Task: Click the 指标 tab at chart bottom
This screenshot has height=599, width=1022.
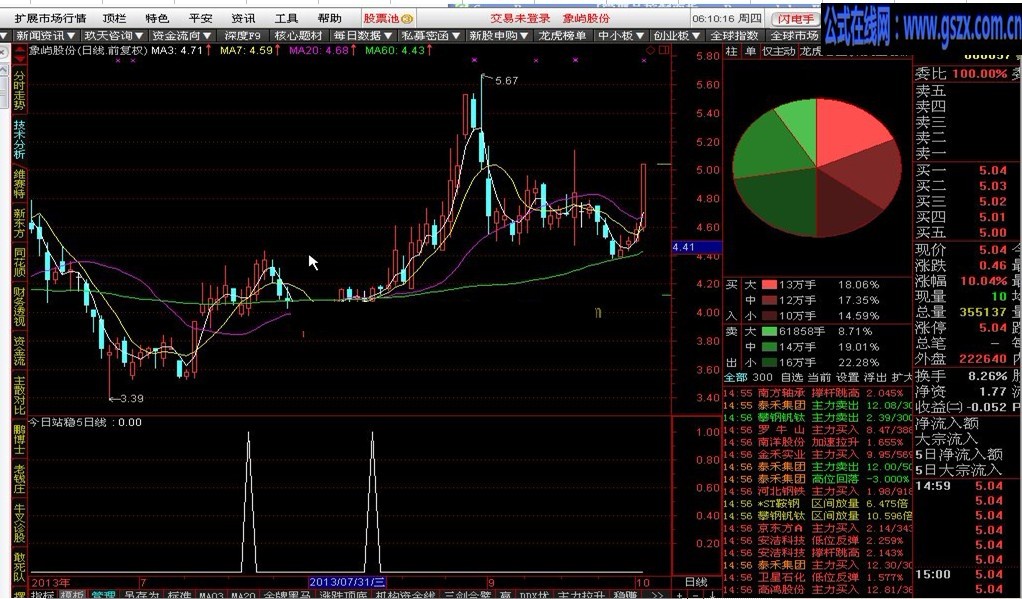Action: click(x=43, y=594)
